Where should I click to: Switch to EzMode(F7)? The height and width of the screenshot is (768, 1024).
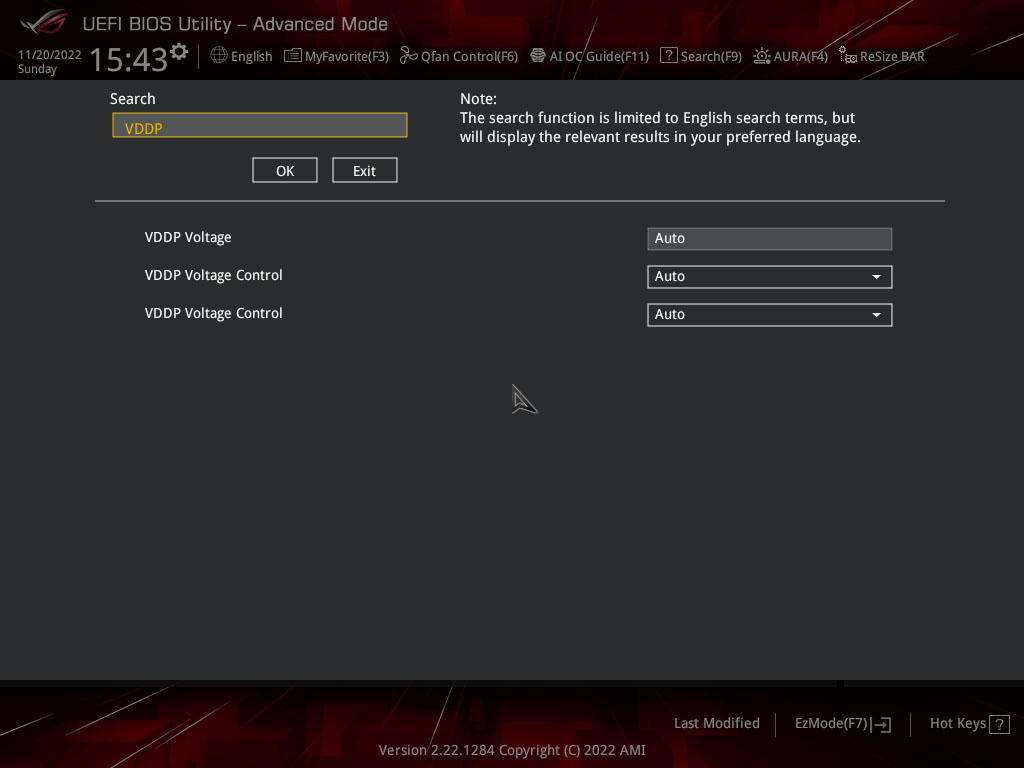tap(831, 724)
